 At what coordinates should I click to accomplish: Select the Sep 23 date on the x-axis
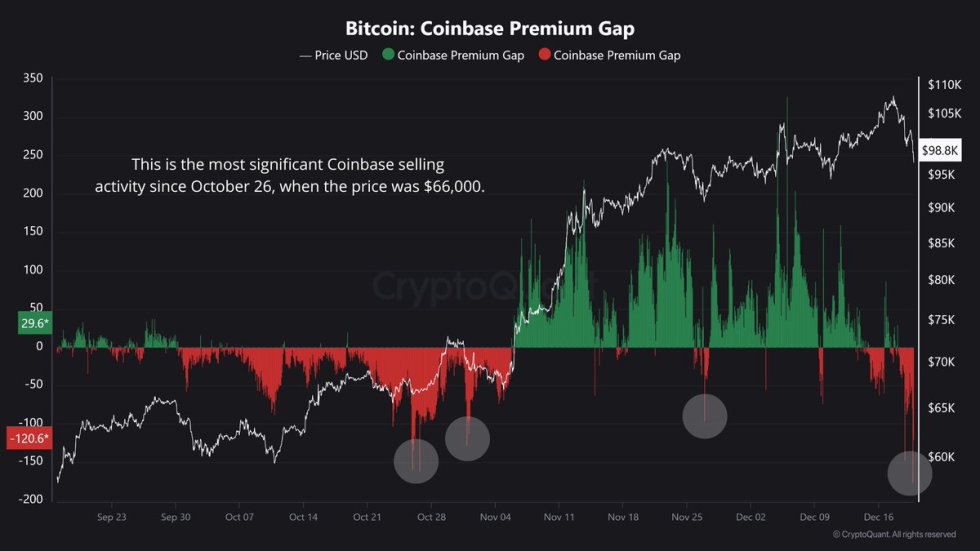[x=112, y=517]
